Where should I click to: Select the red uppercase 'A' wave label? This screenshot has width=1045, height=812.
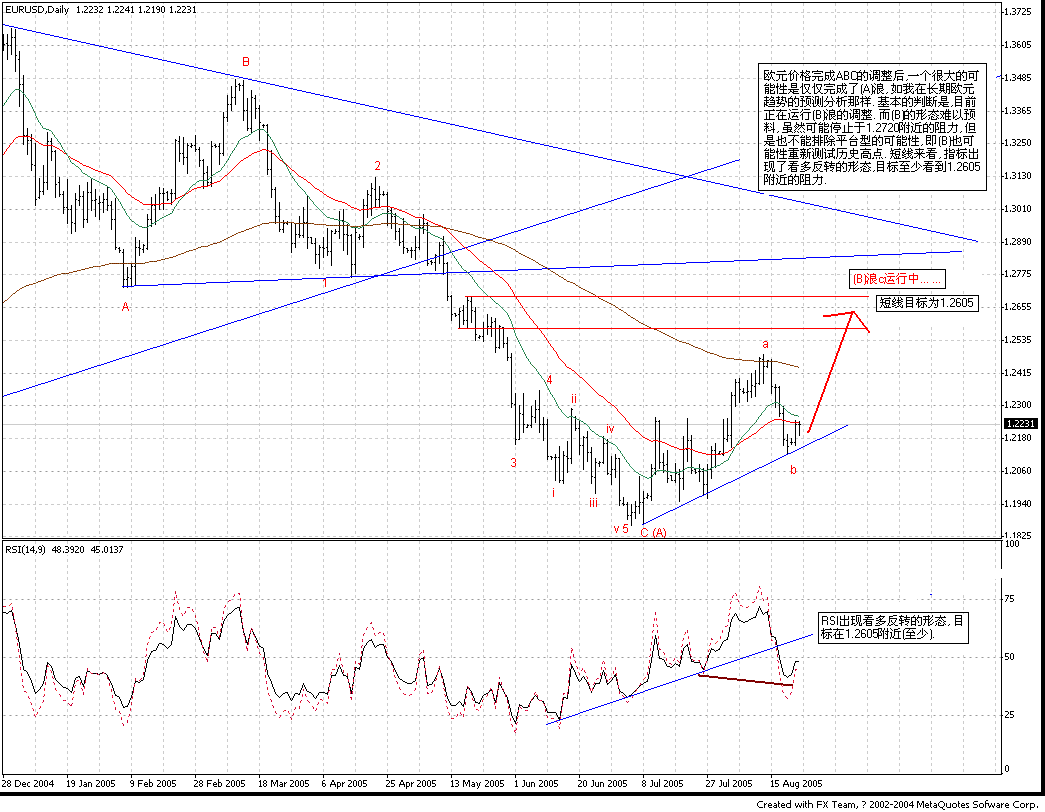[x=125, y=307]
